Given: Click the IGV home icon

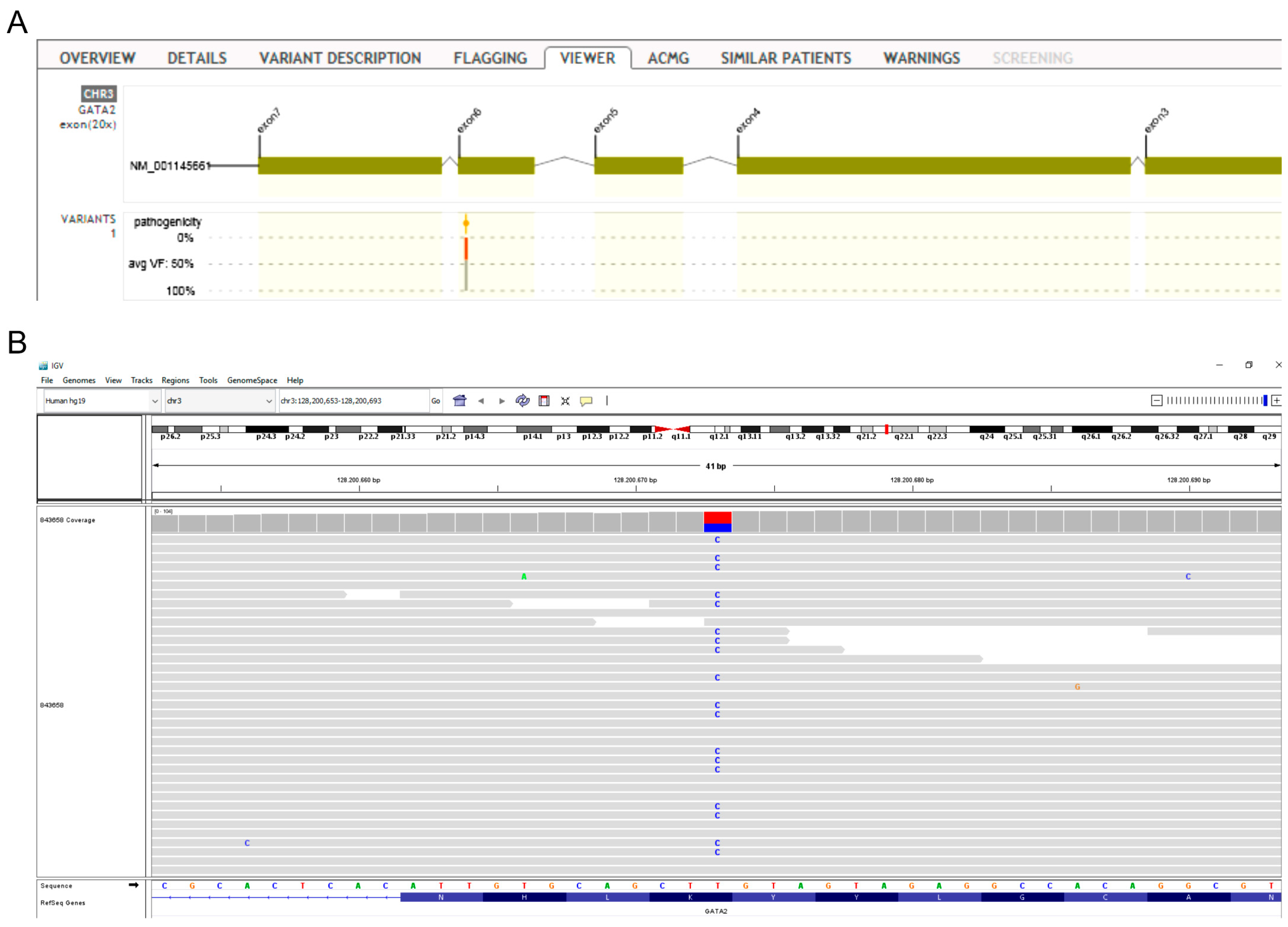Looking at the screenshot, I should (459, 401).
